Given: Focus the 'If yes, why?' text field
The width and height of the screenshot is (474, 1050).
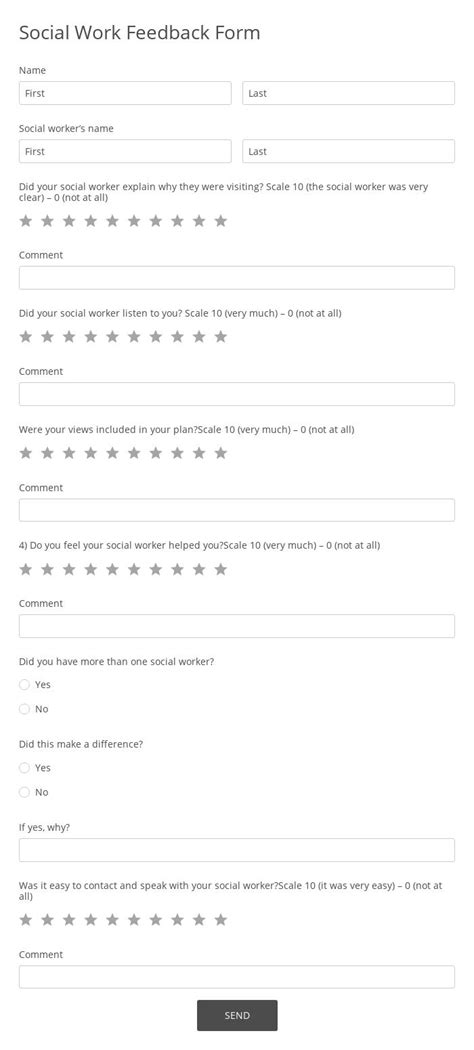Looking at the screenshot, I should click(x=237, y=850).
